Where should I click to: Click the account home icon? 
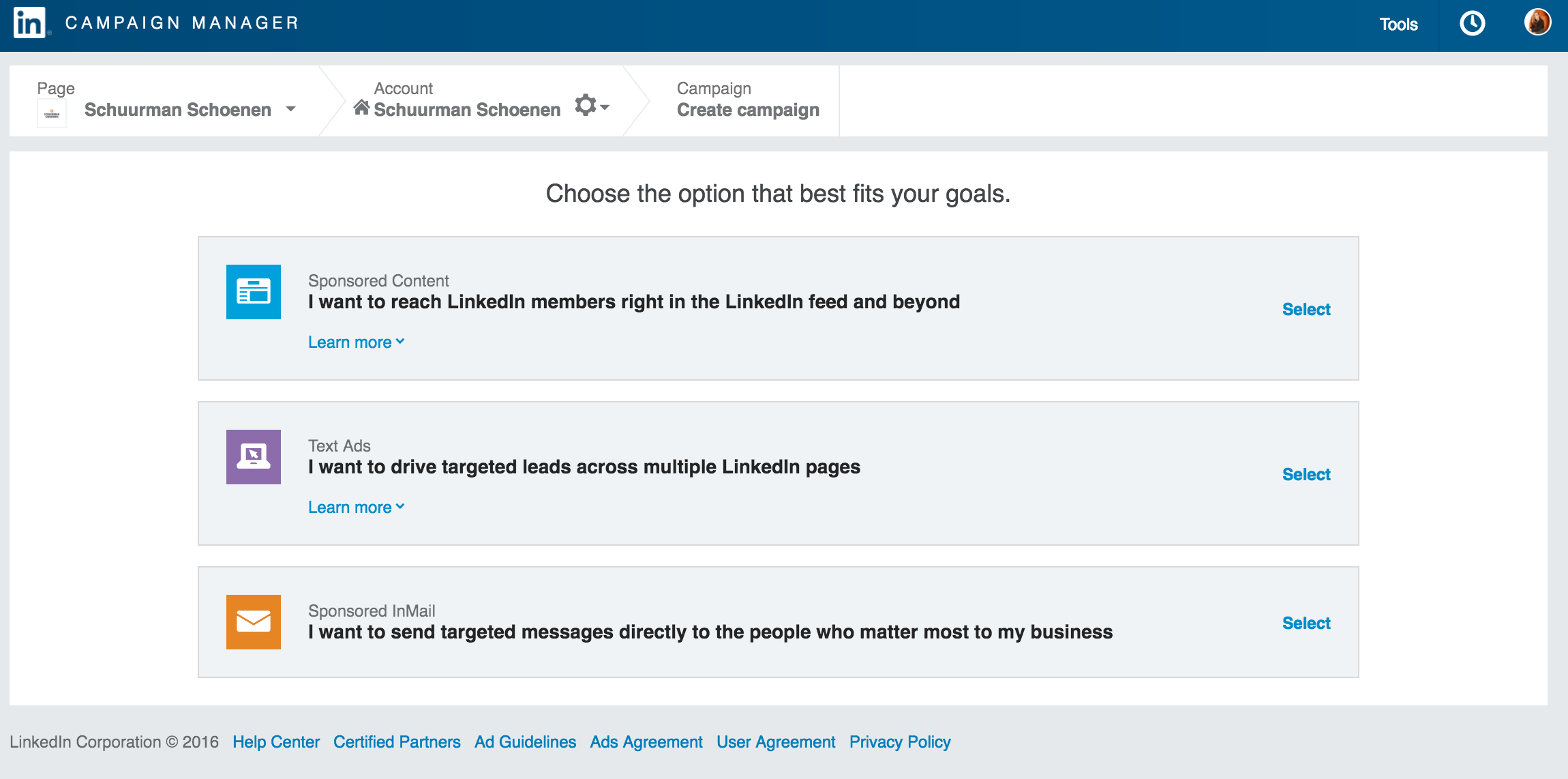coord(361,108)
